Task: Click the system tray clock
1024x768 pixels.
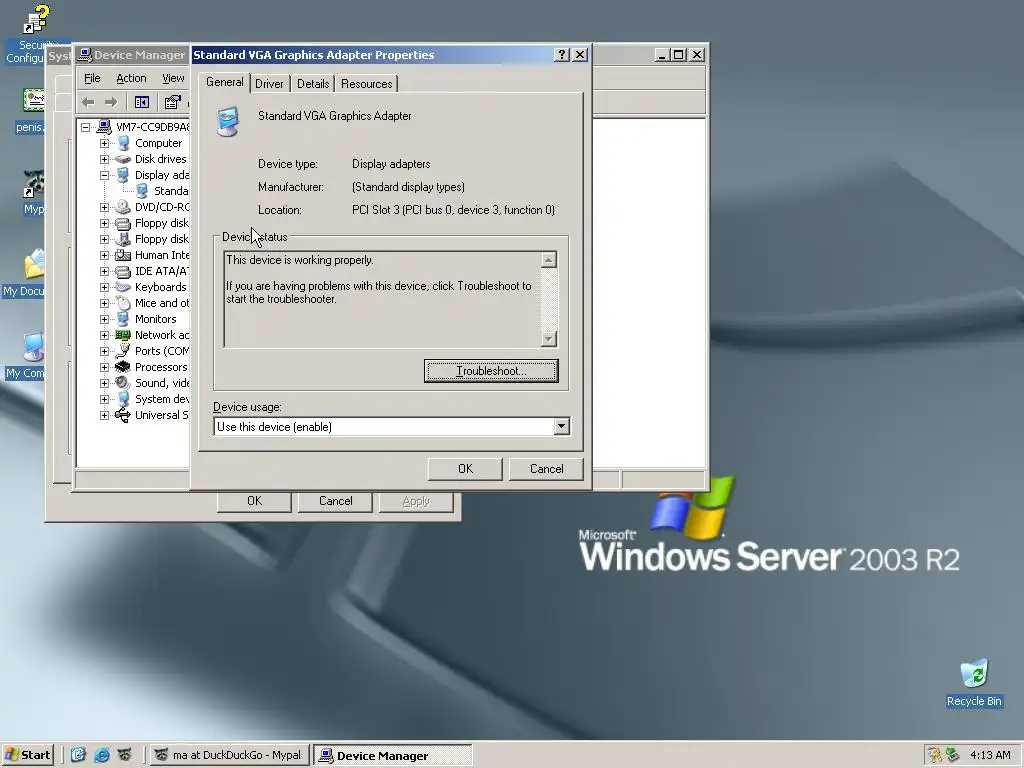Action: [991, 755]
